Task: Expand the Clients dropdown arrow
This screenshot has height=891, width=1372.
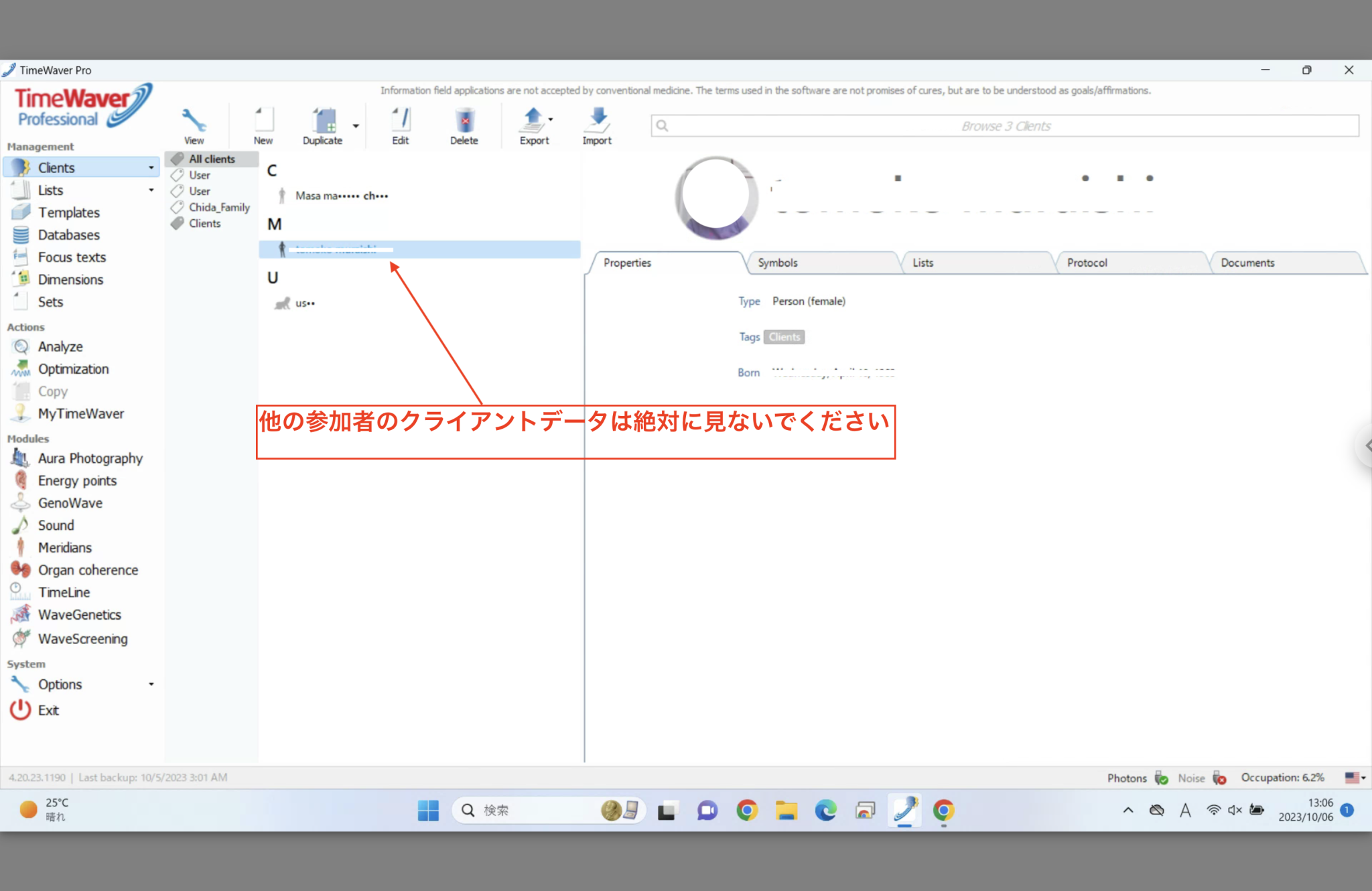Action: [151, 168]
